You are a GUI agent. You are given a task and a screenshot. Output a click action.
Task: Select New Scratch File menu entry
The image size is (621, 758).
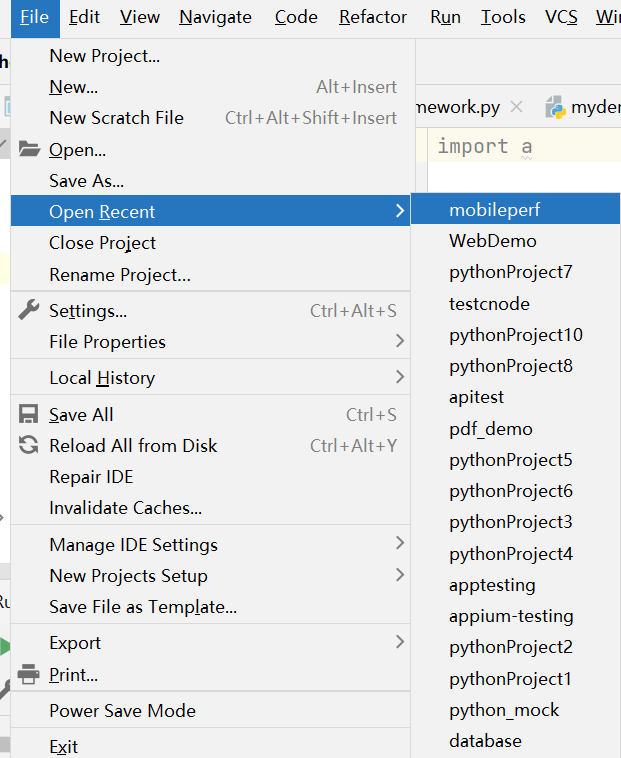pos(116,118)
